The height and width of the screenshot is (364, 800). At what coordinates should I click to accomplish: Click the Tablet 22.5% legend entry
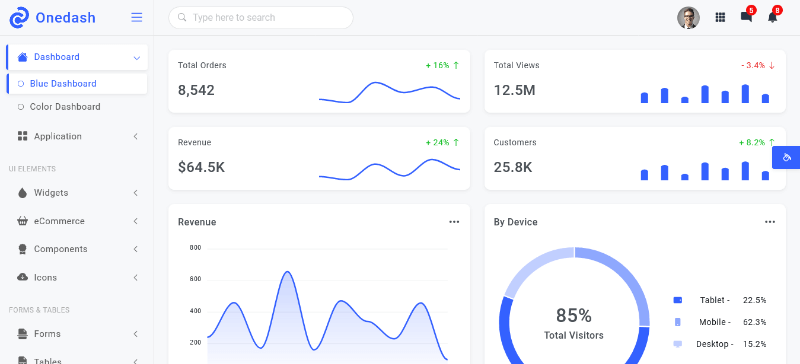(x=719, y=300)
